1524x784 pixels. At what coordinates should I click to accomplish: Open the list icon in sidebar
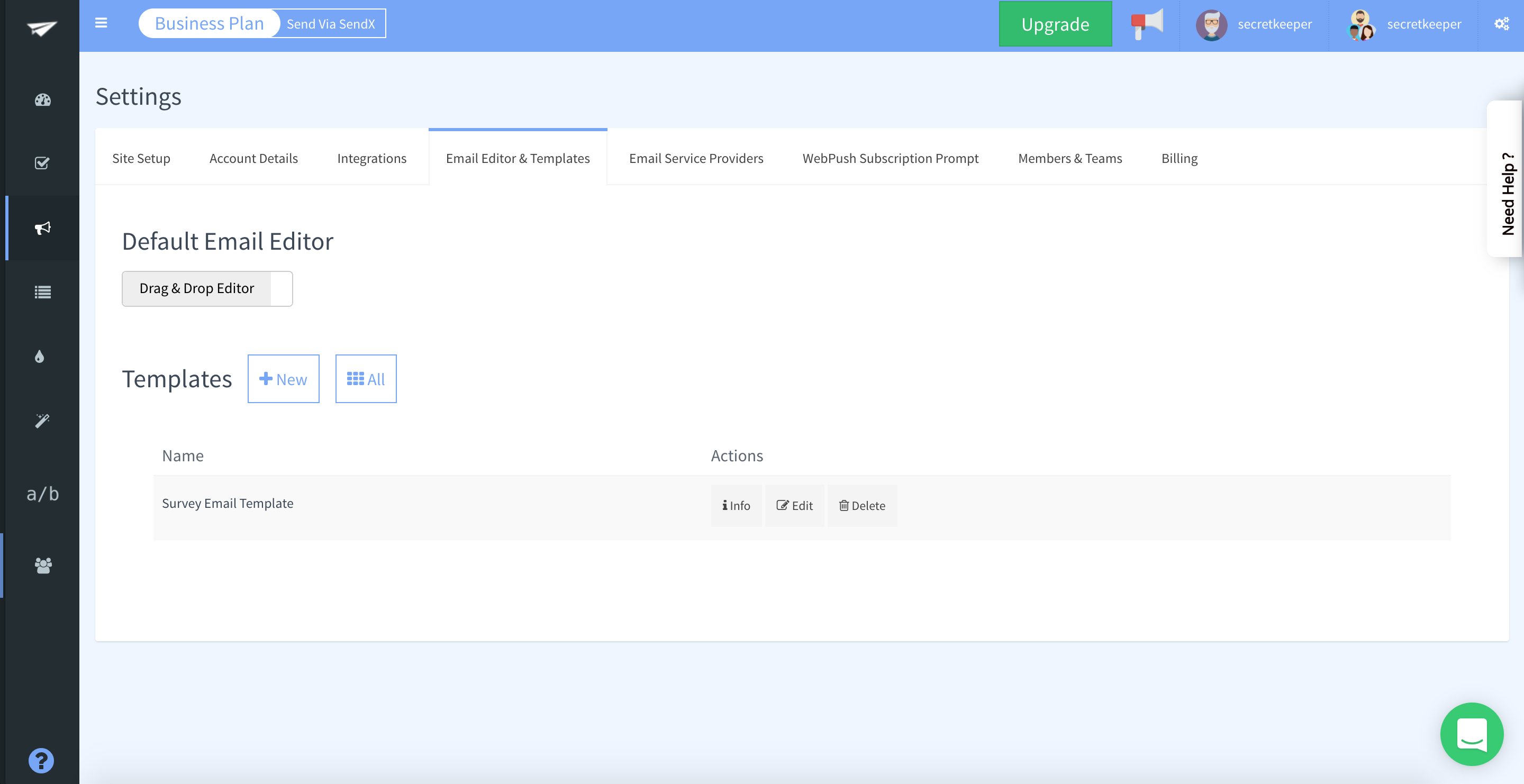tap(42, 292)
